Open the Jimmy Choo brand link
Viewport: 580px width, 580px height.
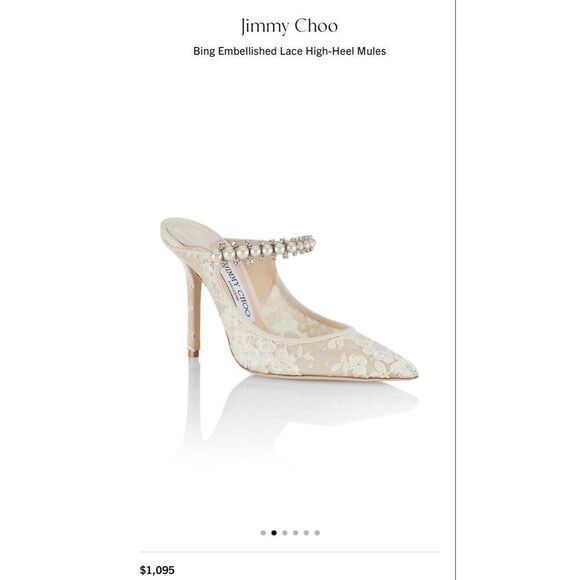[x=289, y=26]
